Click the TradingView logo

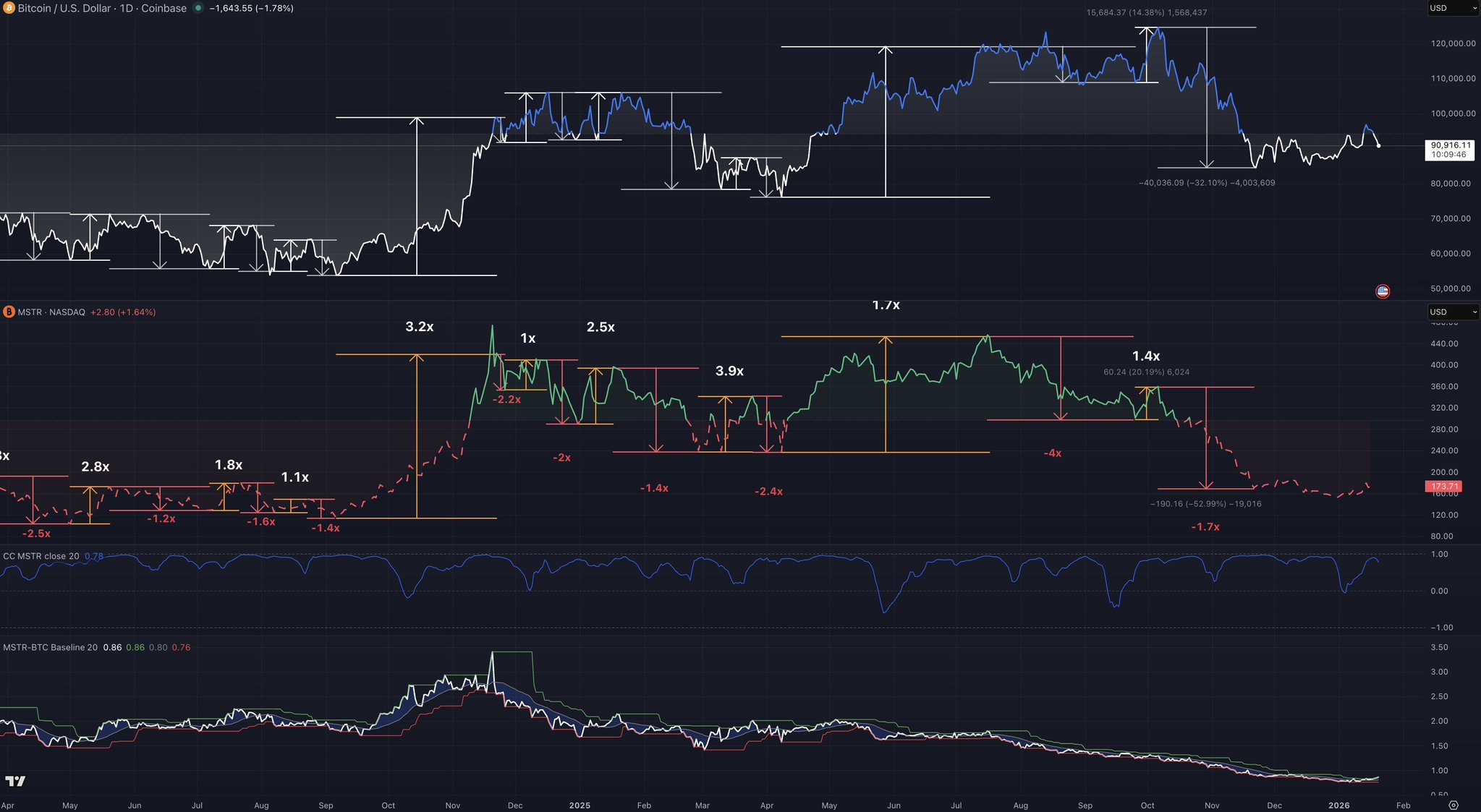coord(15,781)
